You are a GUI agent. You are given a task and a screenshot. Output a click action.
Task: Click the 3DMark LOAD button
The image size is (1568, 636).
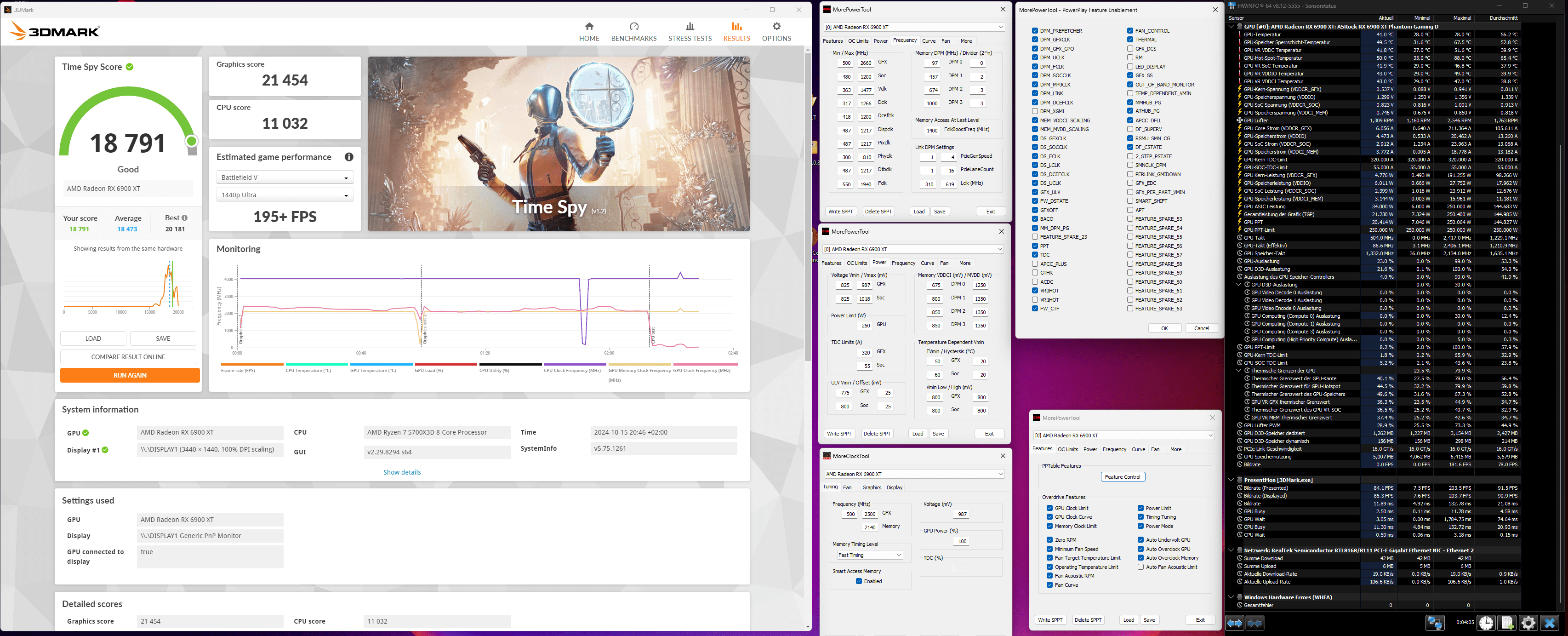[93, 338]
